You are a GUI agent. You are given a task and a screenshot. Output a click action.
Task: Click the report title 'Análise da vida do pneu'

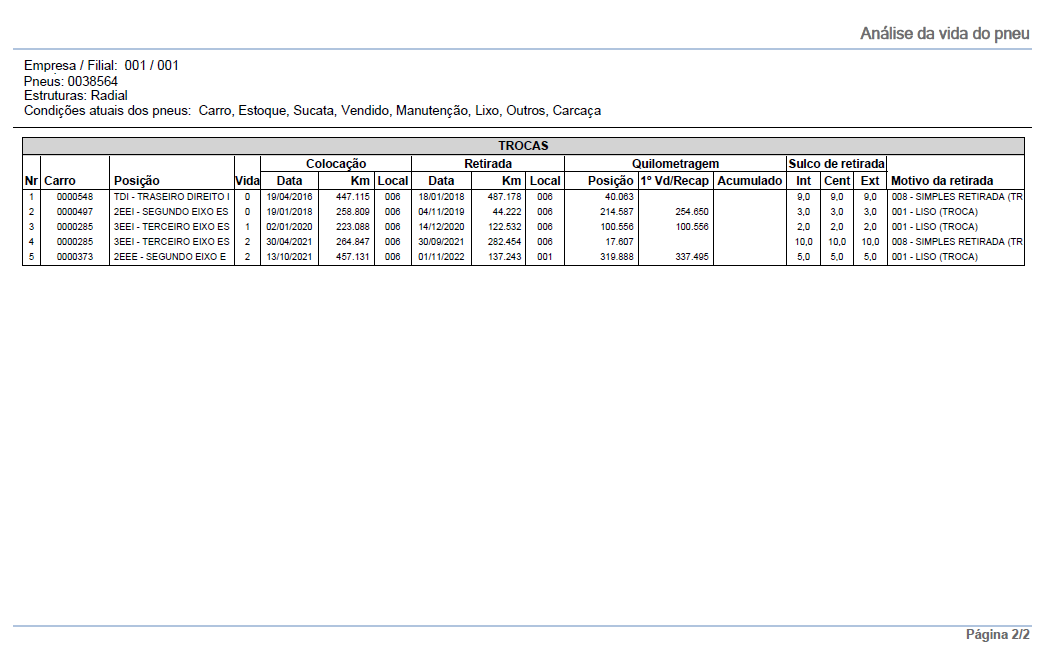(944, 33)
